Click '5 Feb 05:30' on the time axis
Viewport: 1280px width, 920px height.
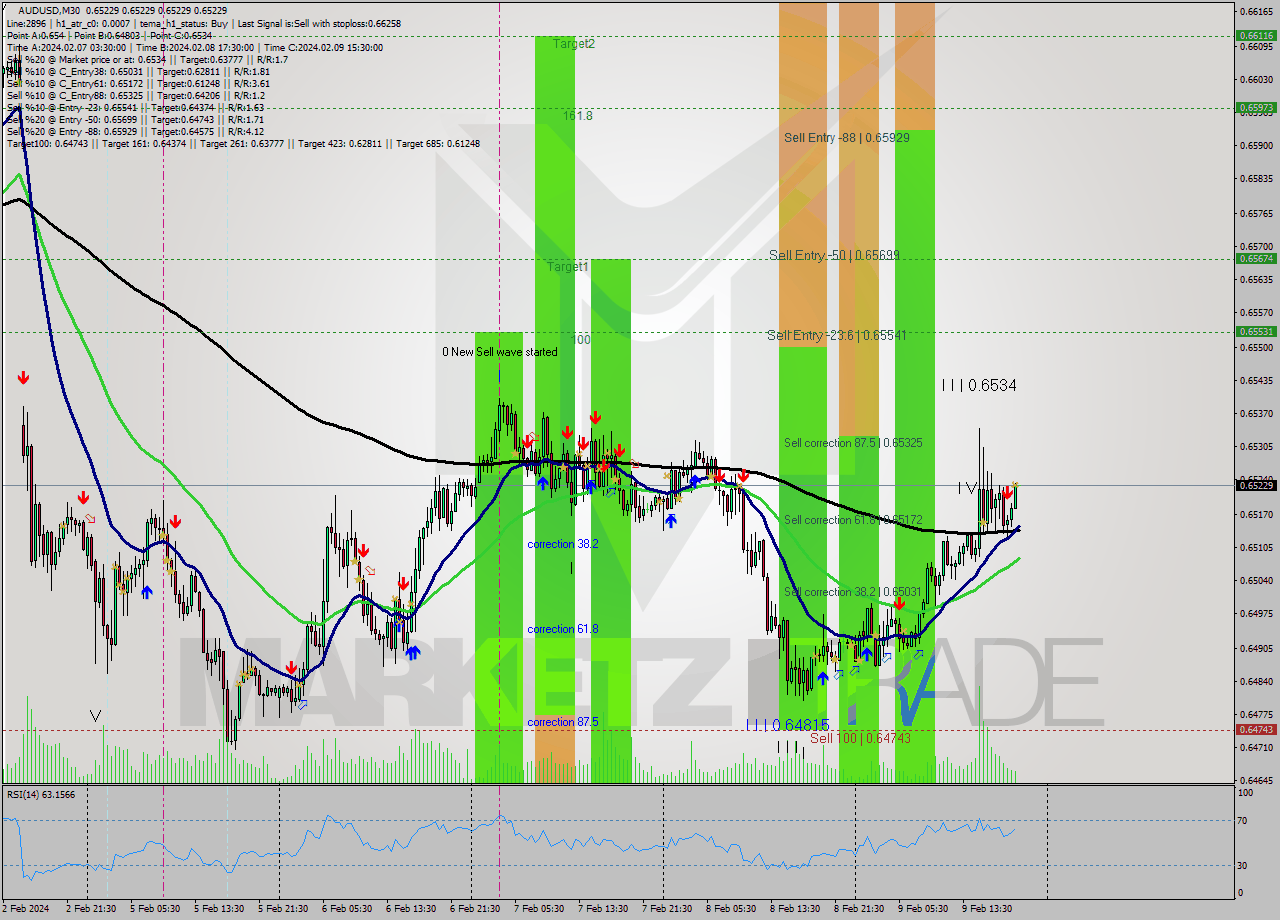coord(154,908)
